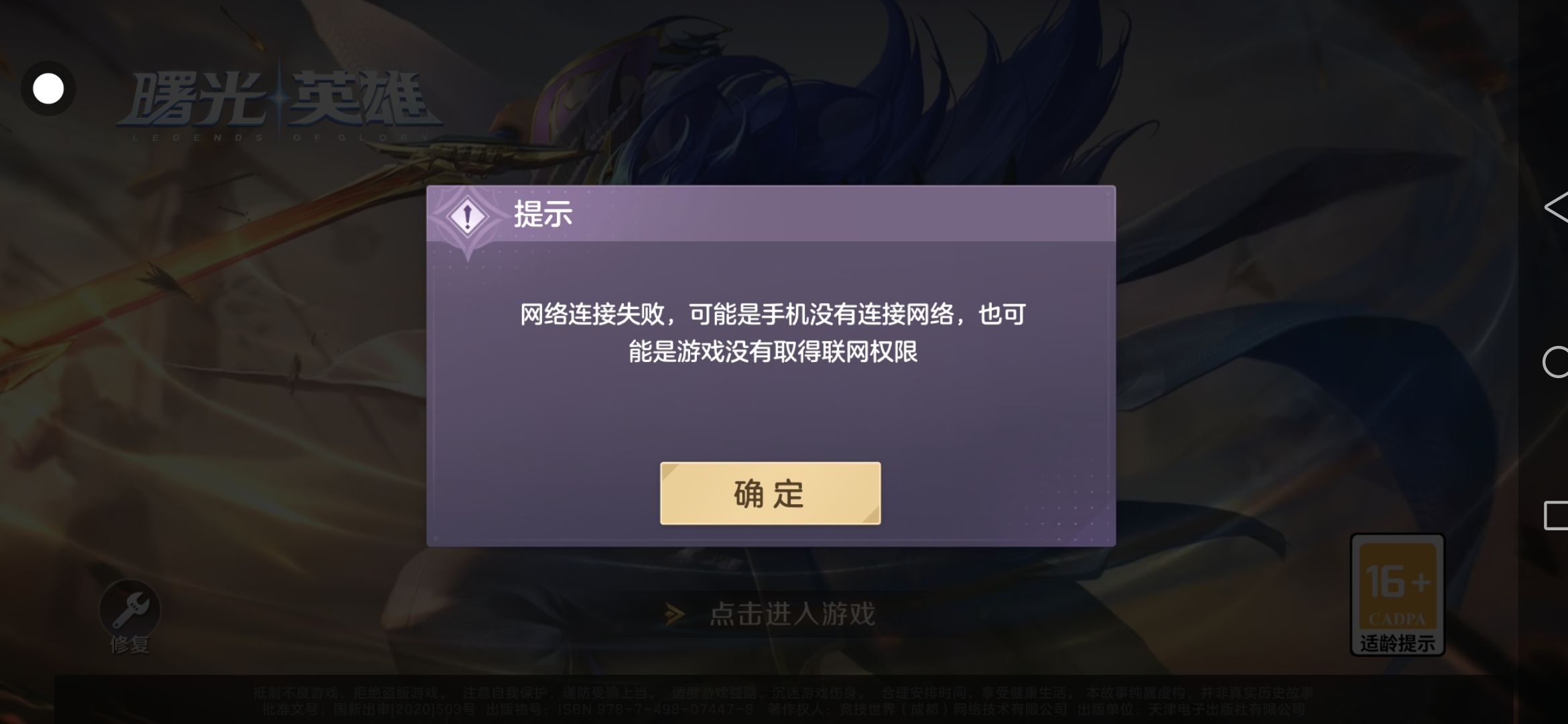Tap the white floating circle recorder button

coord(48,88)
